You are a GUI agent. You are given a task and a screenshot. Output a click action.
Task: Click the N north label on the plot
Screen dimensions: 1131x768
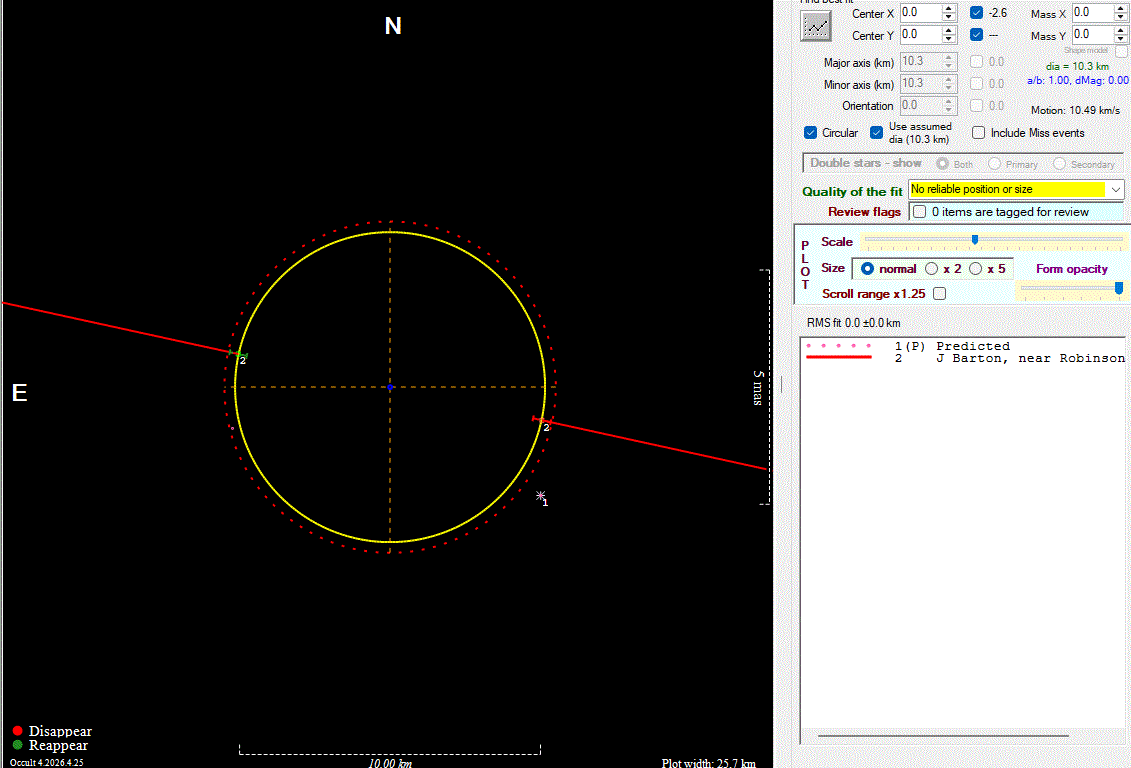[x=393, y=26]
